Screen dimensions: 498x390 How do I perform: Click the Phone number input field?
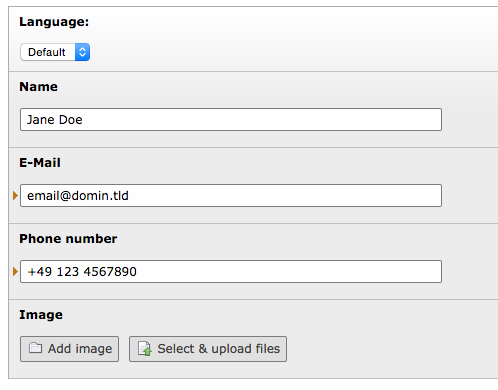tap(231, 271)
